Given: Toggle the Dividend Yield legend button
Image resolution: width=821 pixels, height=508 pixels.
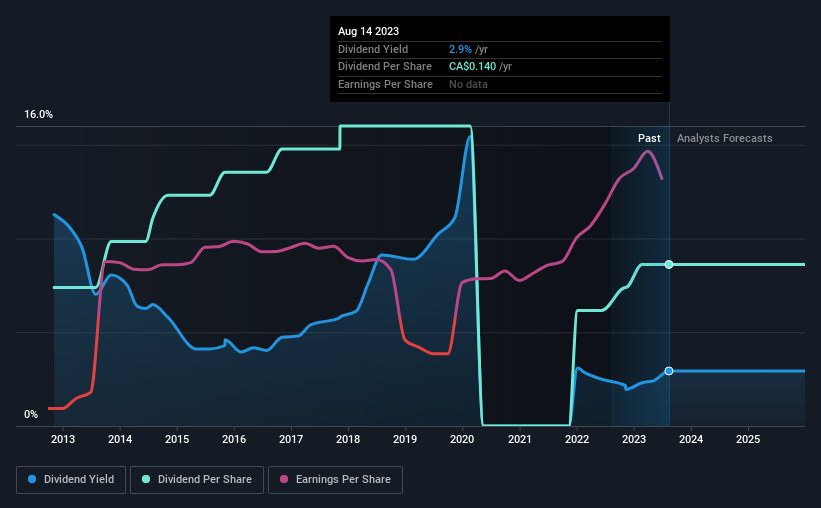Looking at the screenshot, I should [71, 480].
